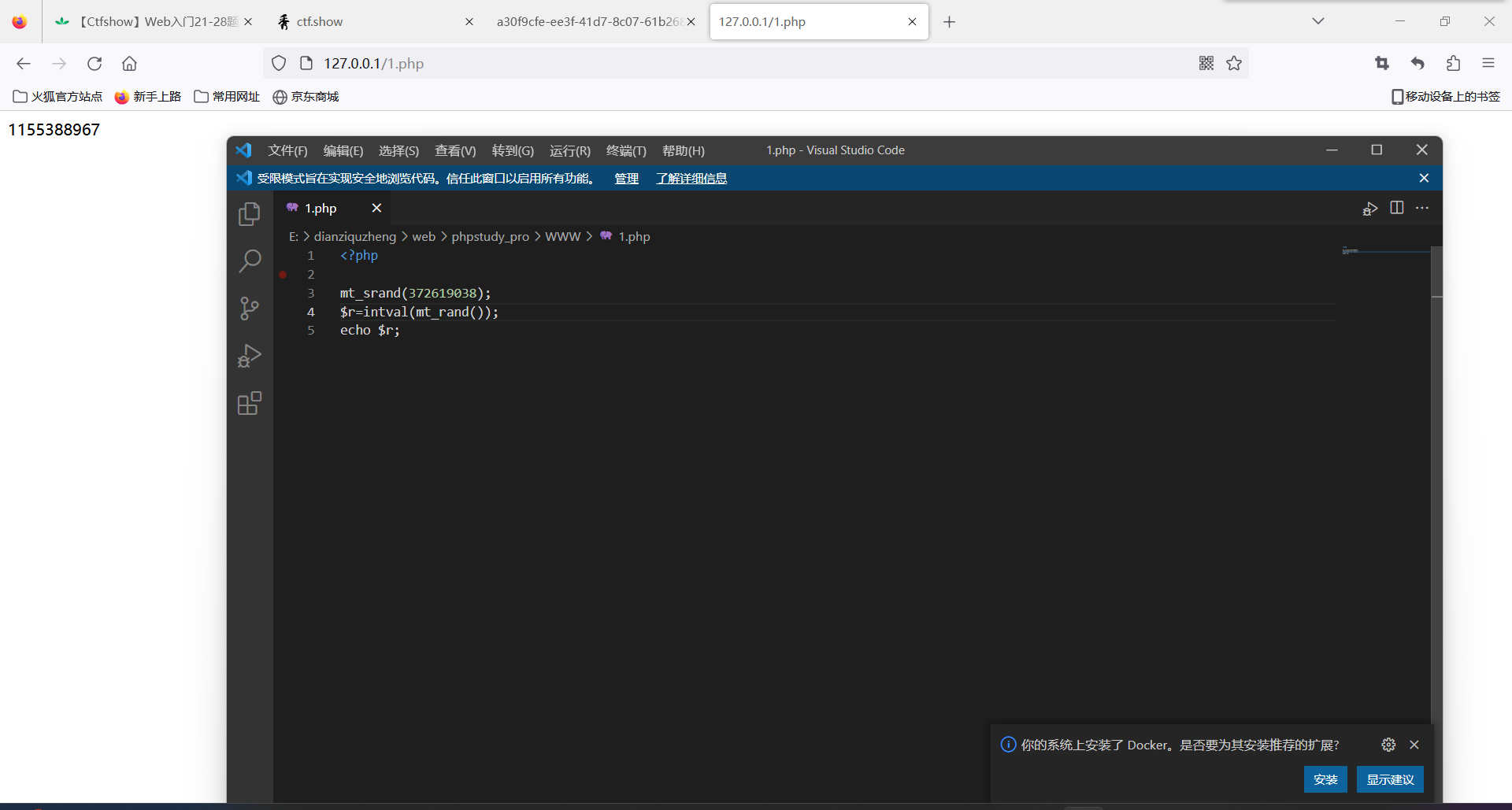Screen dimensions: 1512x810
Task: Switch to the ctf.show browser tab
Action: 320,22
